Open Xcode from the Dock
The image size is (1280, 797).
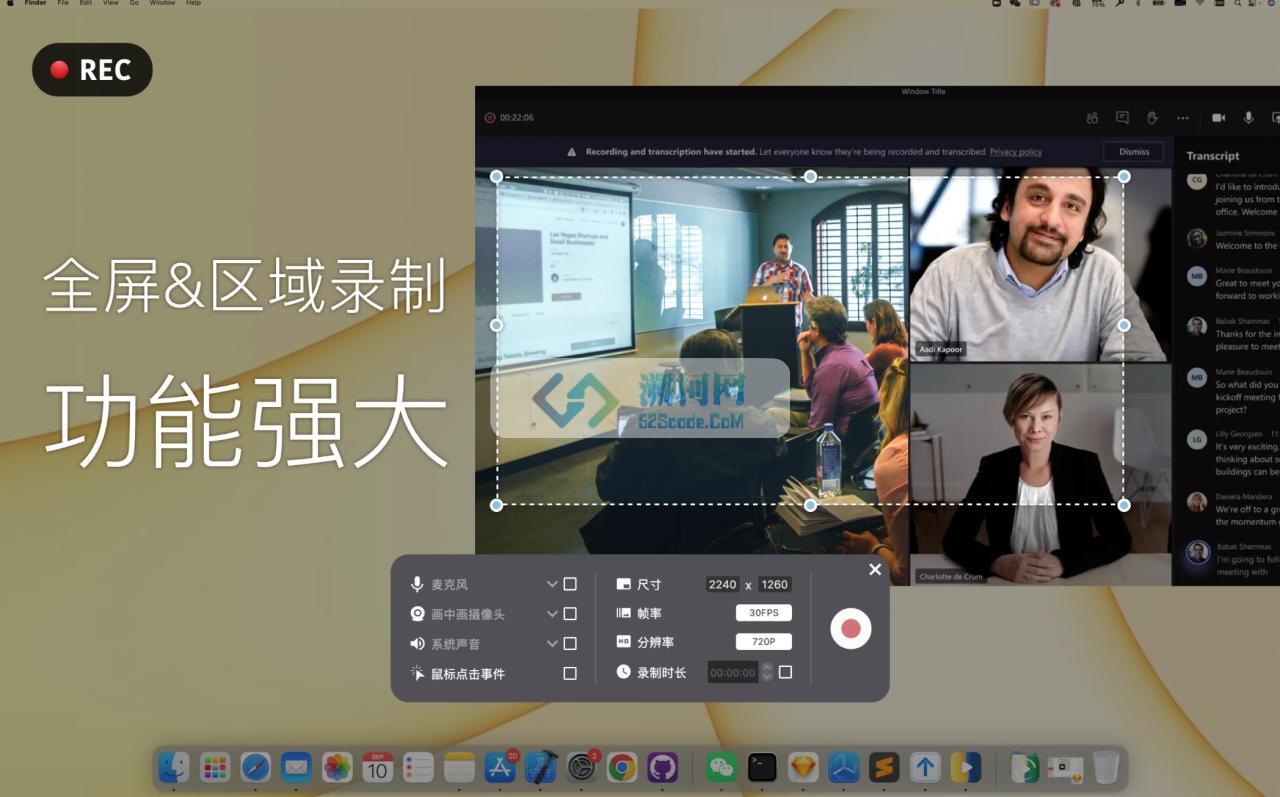click(541, 767)
